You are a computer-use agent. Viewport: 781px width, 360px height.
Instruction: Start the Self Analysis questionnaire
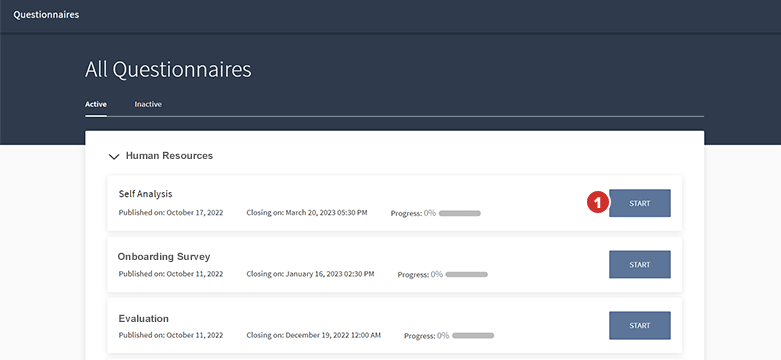pos(640,203)
